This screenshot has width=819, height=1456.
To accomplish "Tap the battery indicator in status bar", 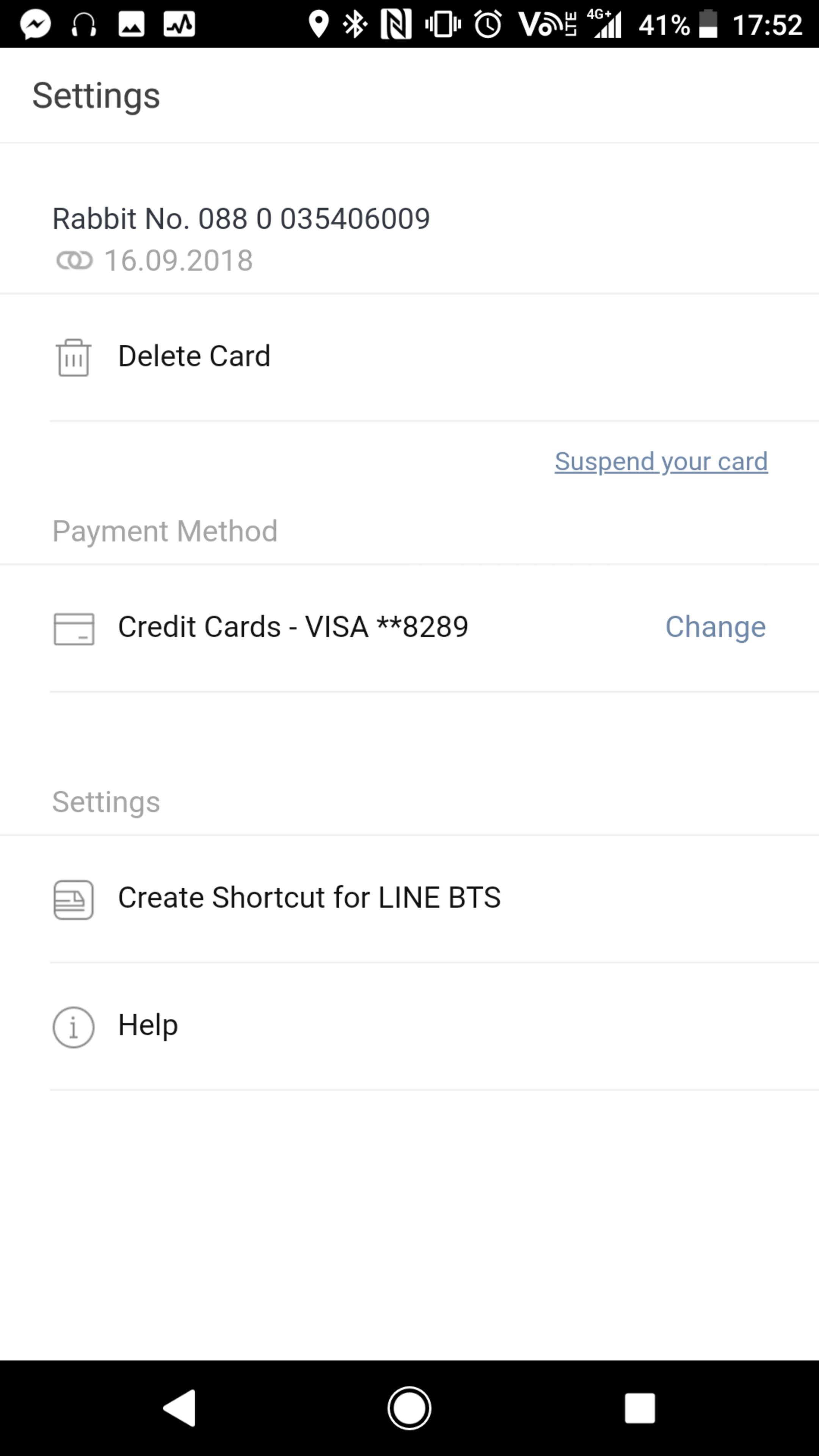I will 708,25.
